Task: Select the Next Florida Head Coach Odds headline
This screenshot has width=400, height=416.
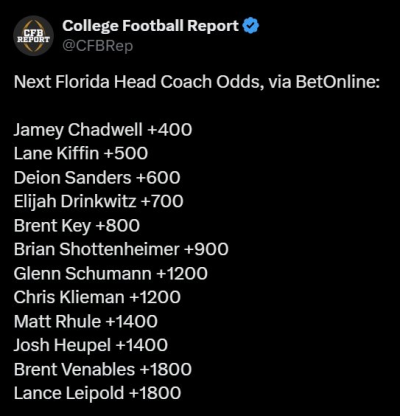Action: (x=197, y=82)
